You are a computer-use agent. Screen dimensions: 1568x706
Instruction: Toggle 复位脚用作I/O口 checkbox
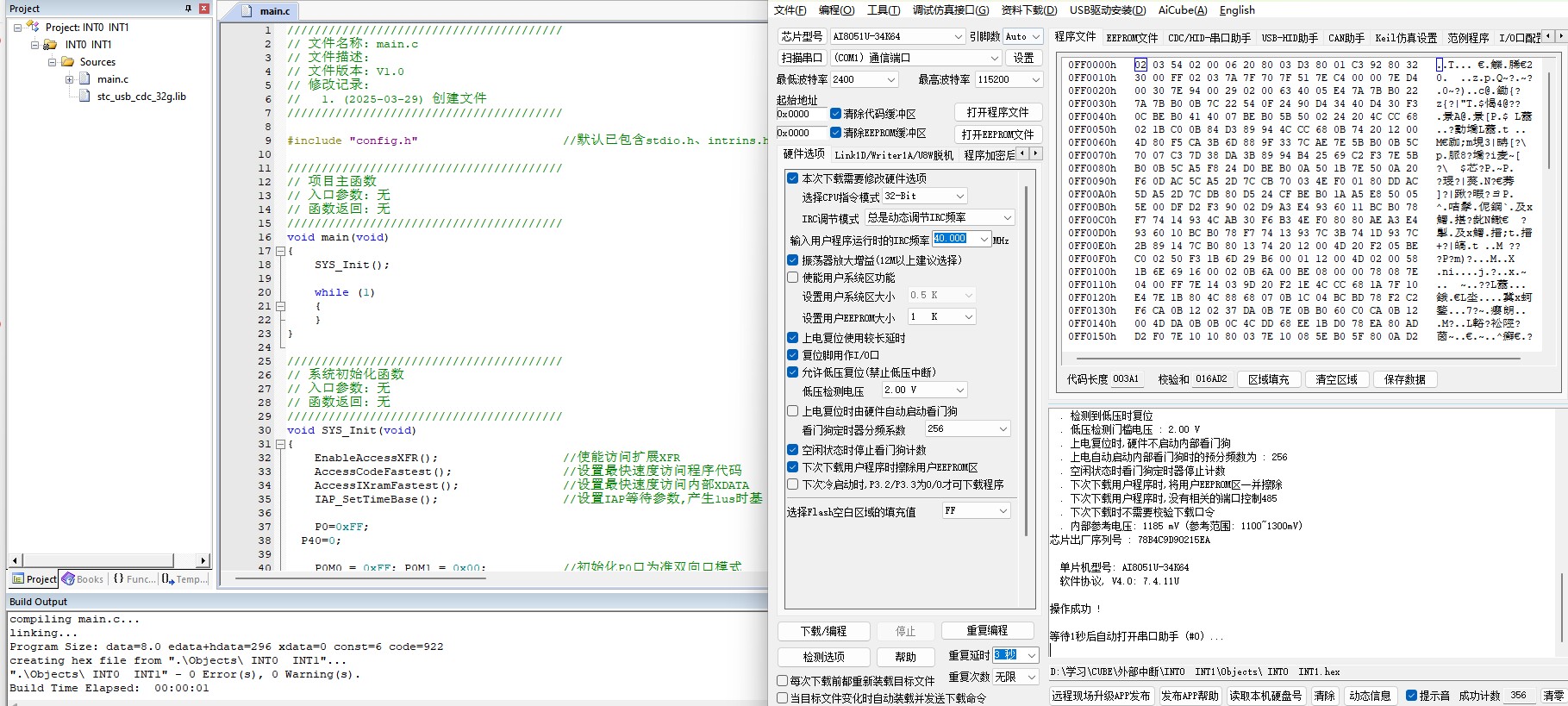click(792, 355)
